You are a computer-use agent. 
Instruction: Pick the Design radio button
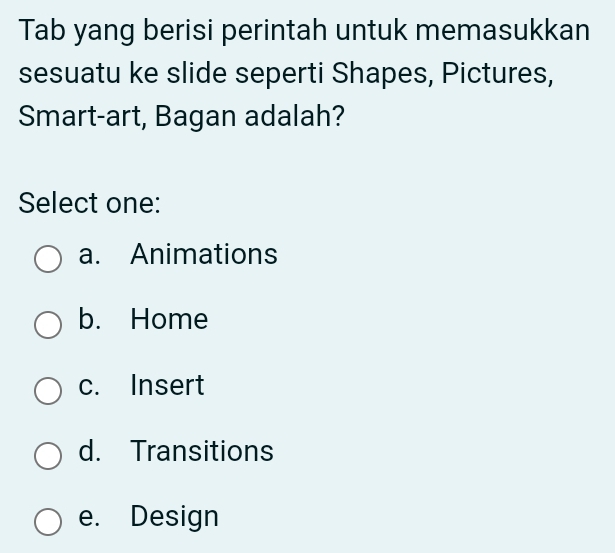point(48,522)
